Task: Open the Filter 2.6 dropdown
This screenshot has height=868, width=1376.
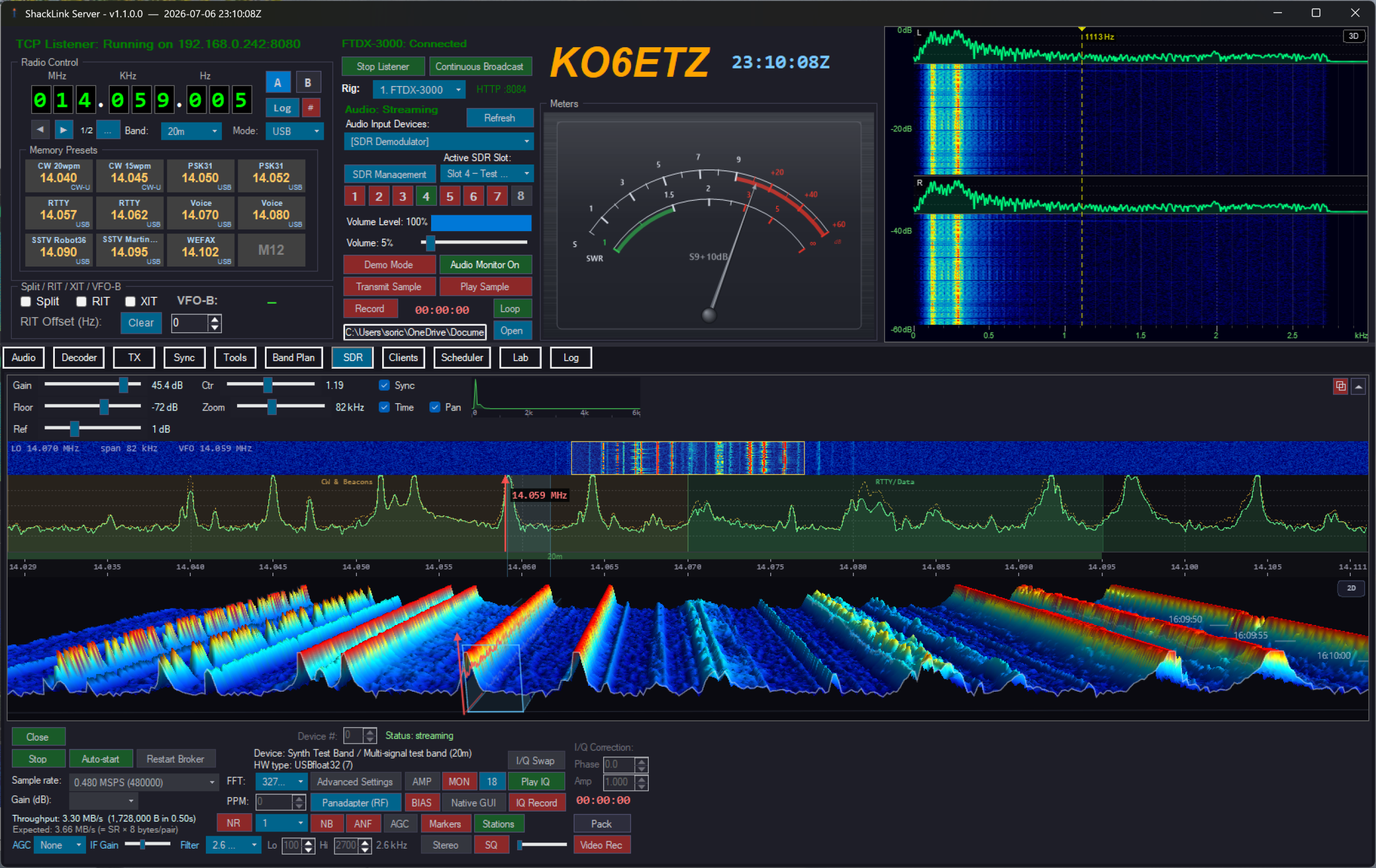Action: tap(234, 844)
